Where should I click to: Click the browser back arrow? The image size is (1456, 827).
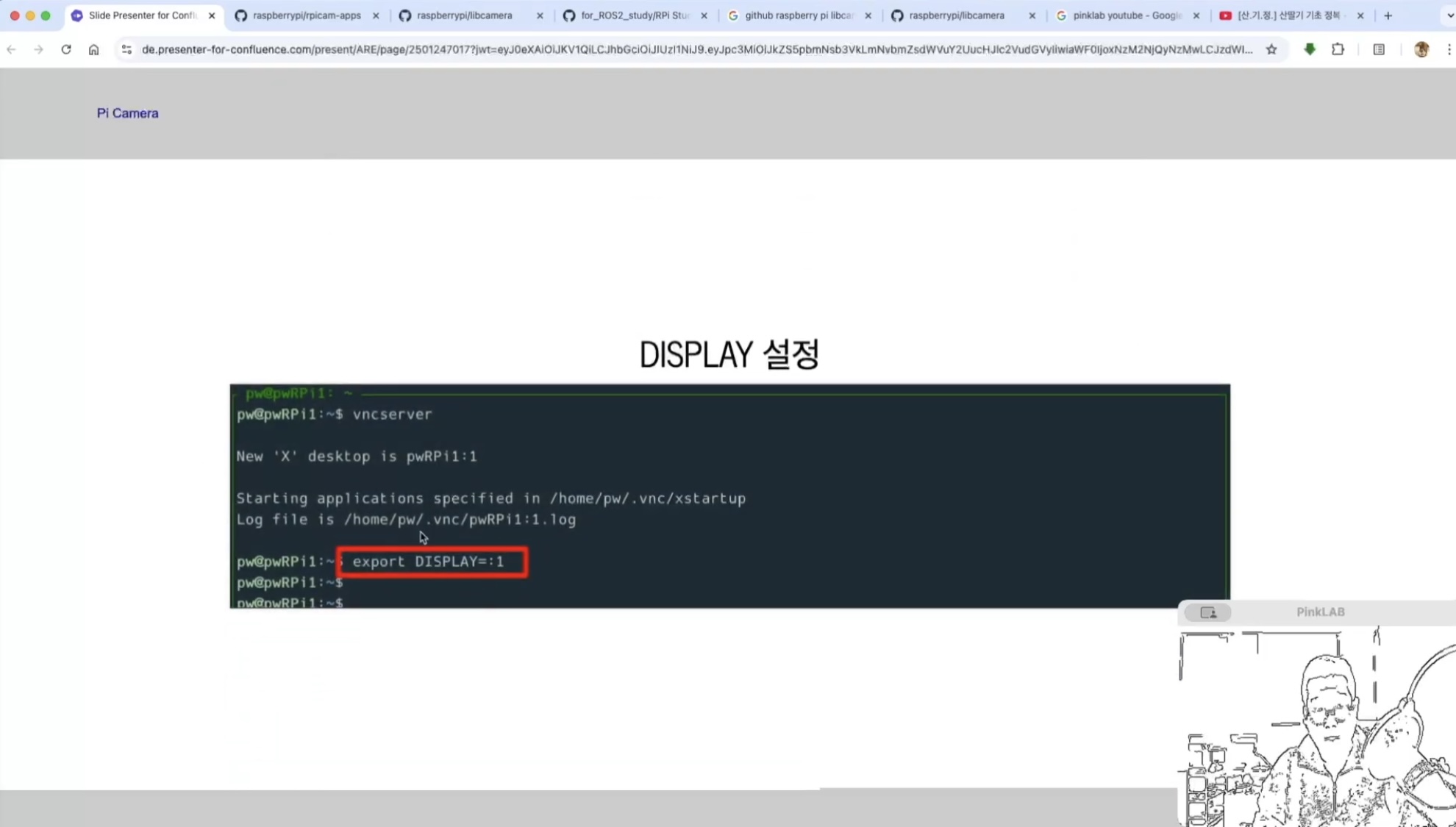tap(12, 49)
